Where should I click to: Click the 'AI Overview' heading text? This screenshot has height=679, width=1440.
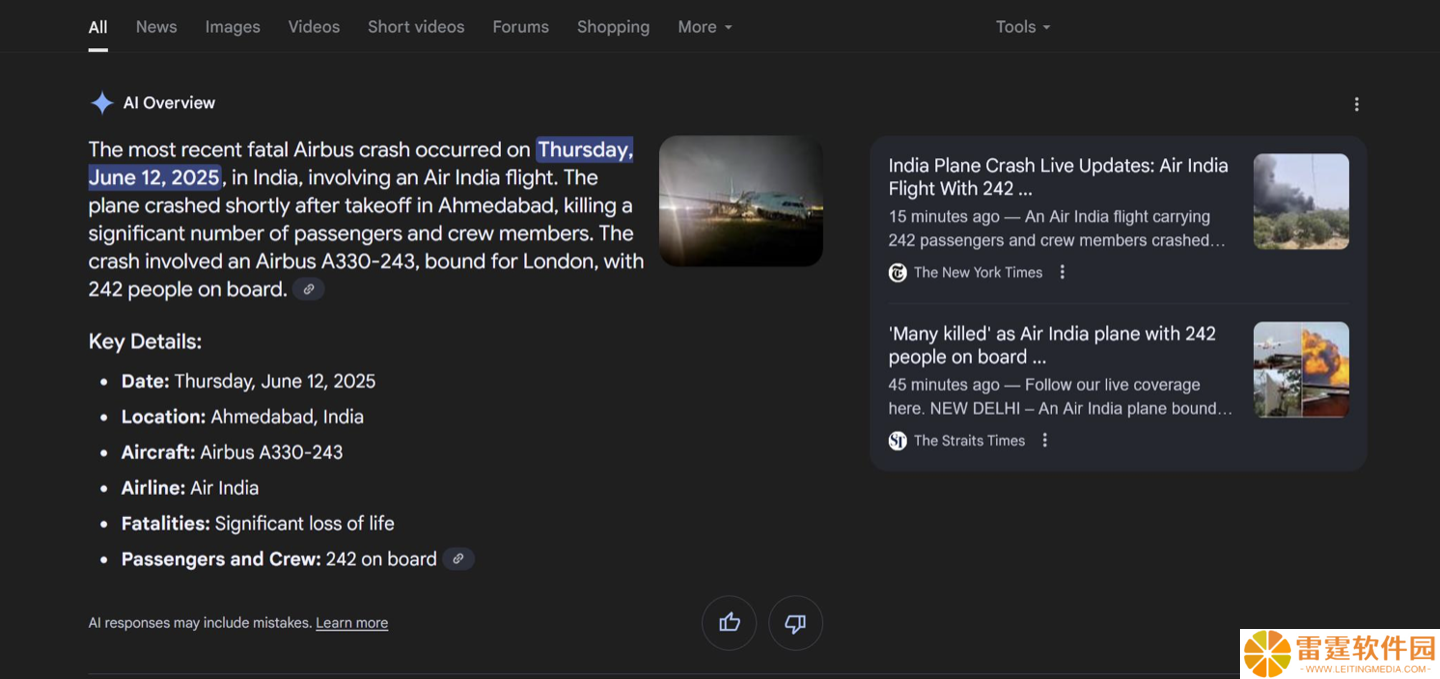(x=169, y=103)
